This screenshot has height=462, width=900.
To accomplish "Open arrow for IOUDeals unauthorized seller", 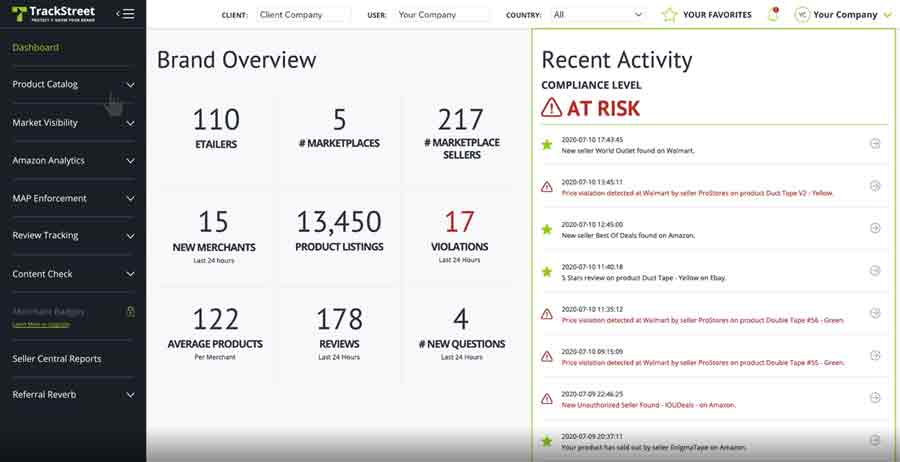I will (875, 397).
